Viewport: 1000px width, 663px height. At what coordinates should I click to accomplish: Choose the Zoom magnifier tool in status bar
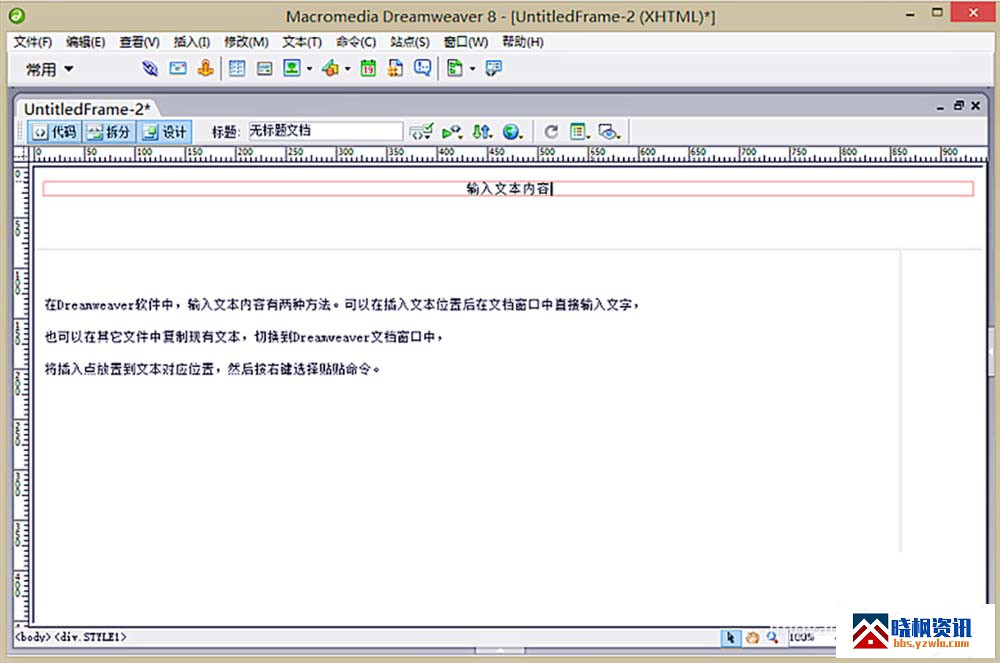coord(772,637)
